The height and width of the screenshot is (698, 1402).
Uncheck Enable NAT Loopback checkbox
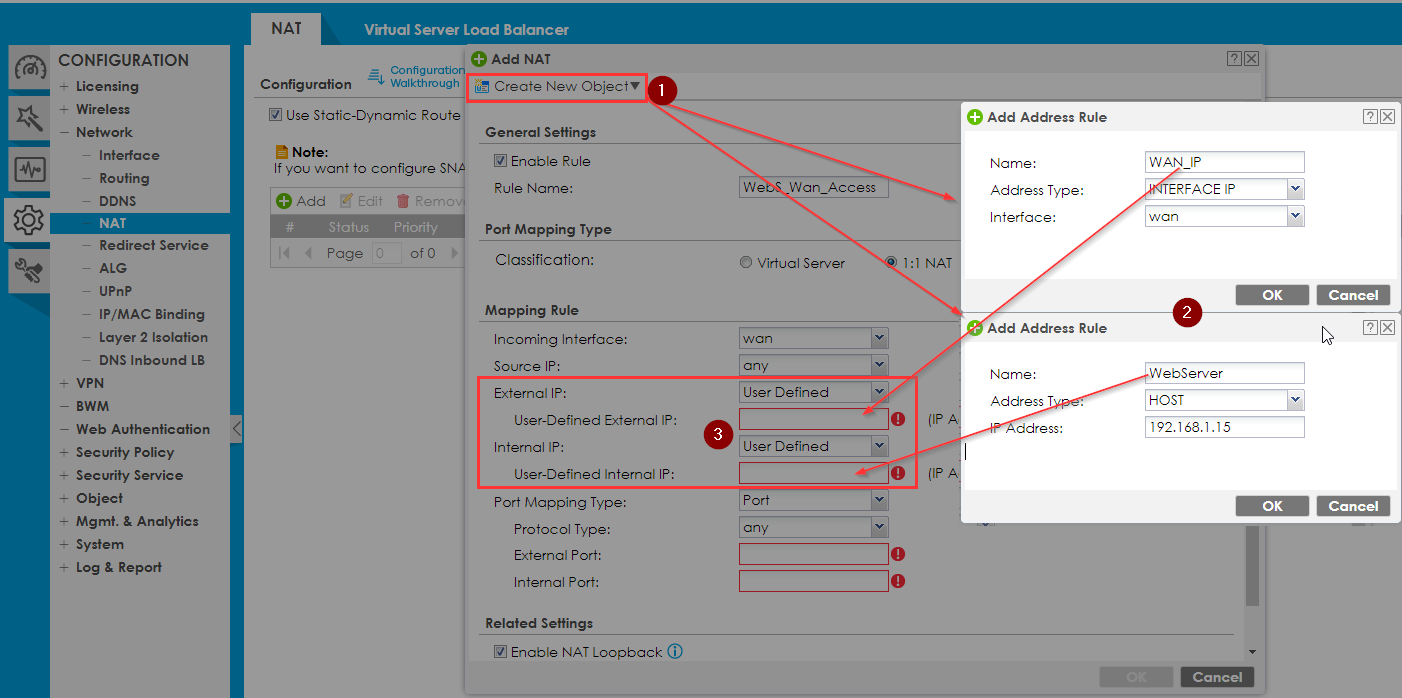[x=501, y=652]
